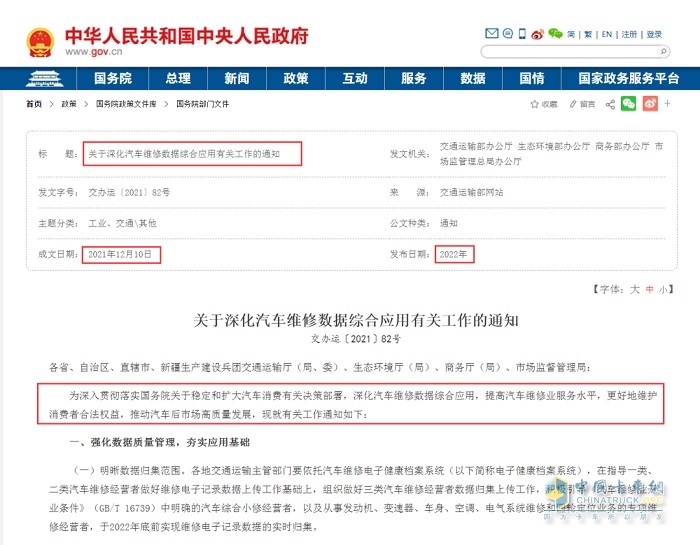Click the chat bubble icon in header
This screenshot has width=700, height=545.
[508, 33]
